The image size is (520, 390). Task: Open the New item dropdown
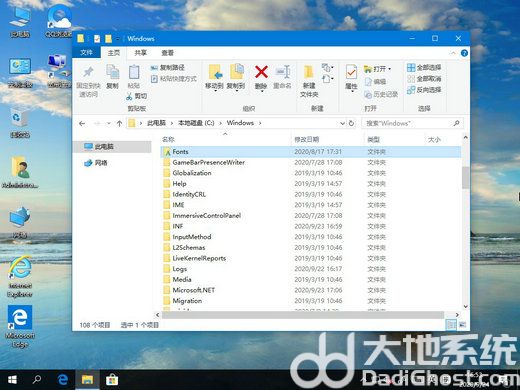click(x=328, y=68)
